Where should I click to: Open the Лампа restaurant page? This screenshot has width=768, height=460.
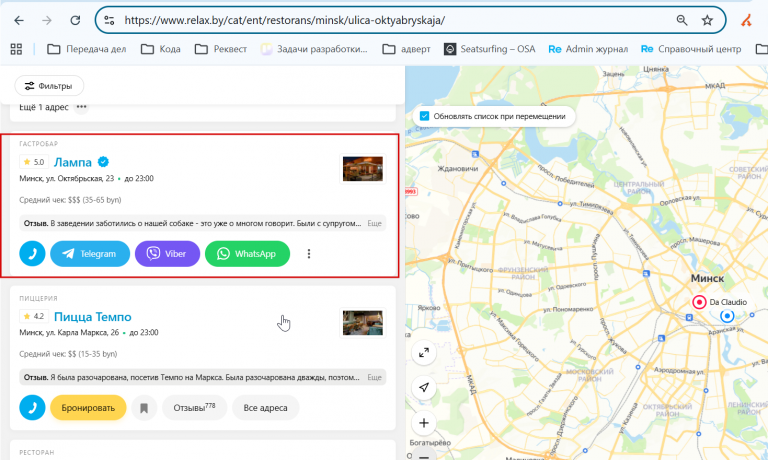(x=72, y=162)
